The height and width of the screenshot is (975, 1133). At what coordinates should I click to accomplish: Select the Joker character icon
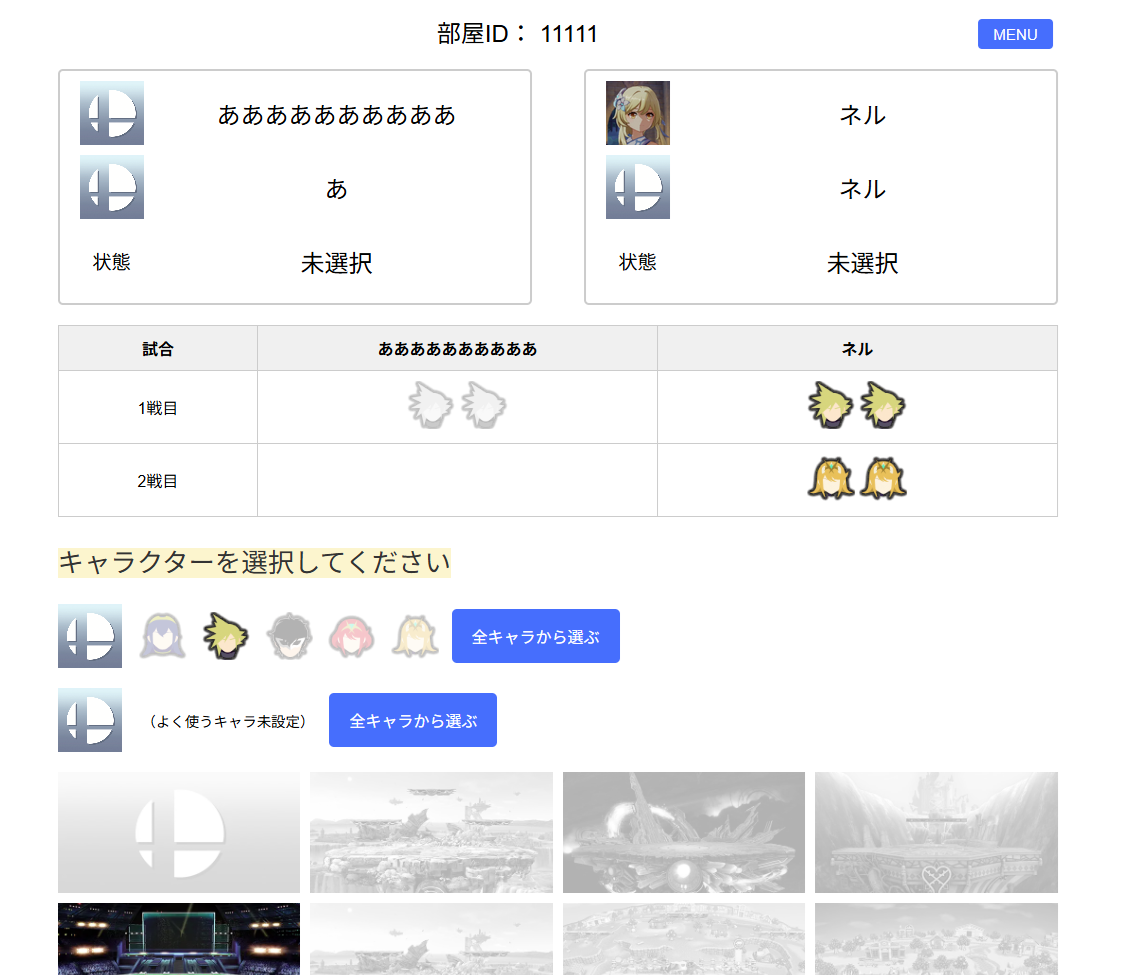click(289, 636)
